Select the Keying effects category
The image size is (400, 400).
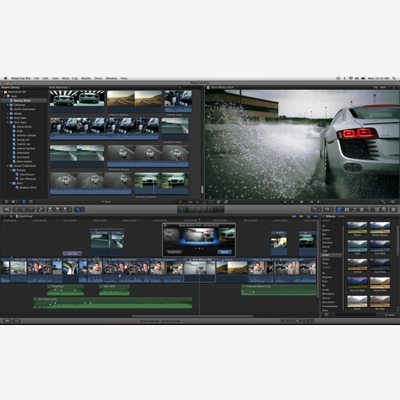pyautogui.click(x=325, y=247)
